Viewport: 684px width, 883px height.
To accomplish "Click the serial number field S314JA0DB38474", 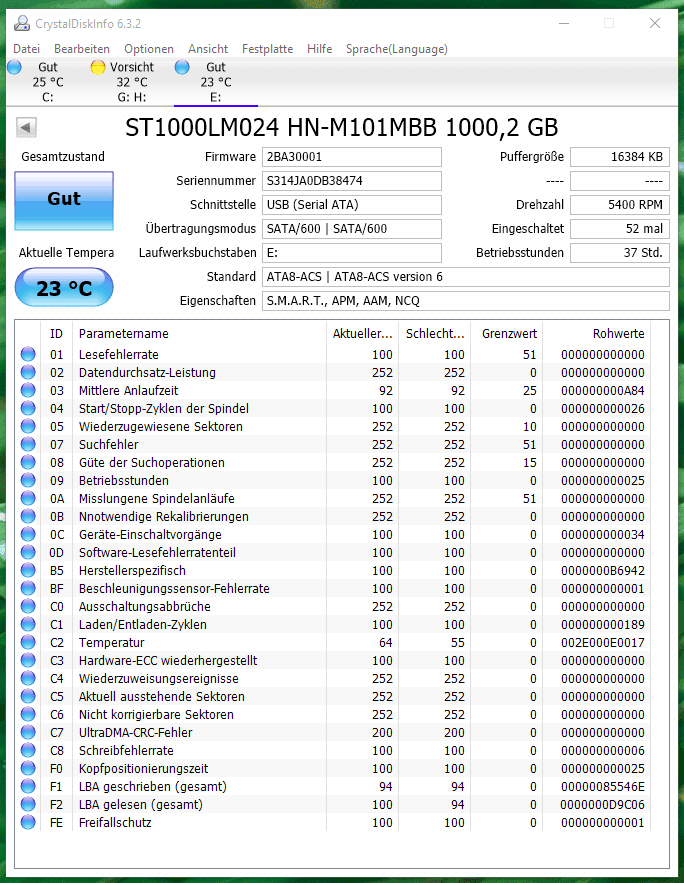I will [x=352, y=181].
